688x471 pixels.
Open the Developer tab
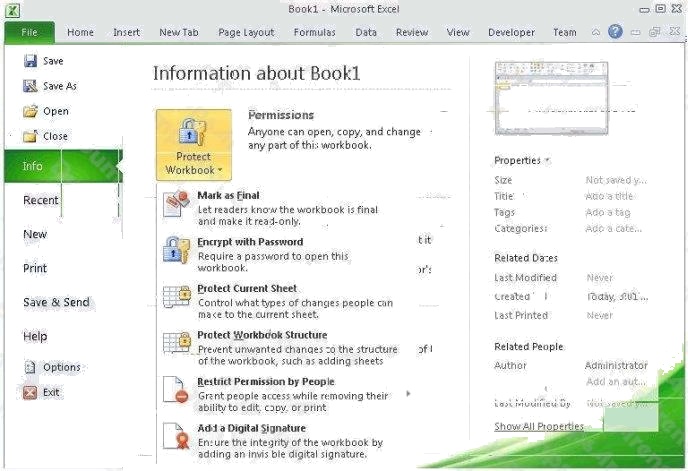point(511,32)
